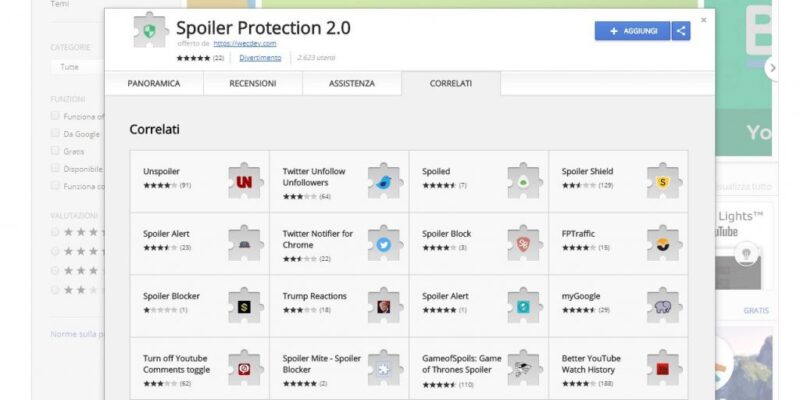Screen dimensions: 800x400
Task: Click the Spoiler Alert hat icon with 23 reviews
Action: (244, 244)
